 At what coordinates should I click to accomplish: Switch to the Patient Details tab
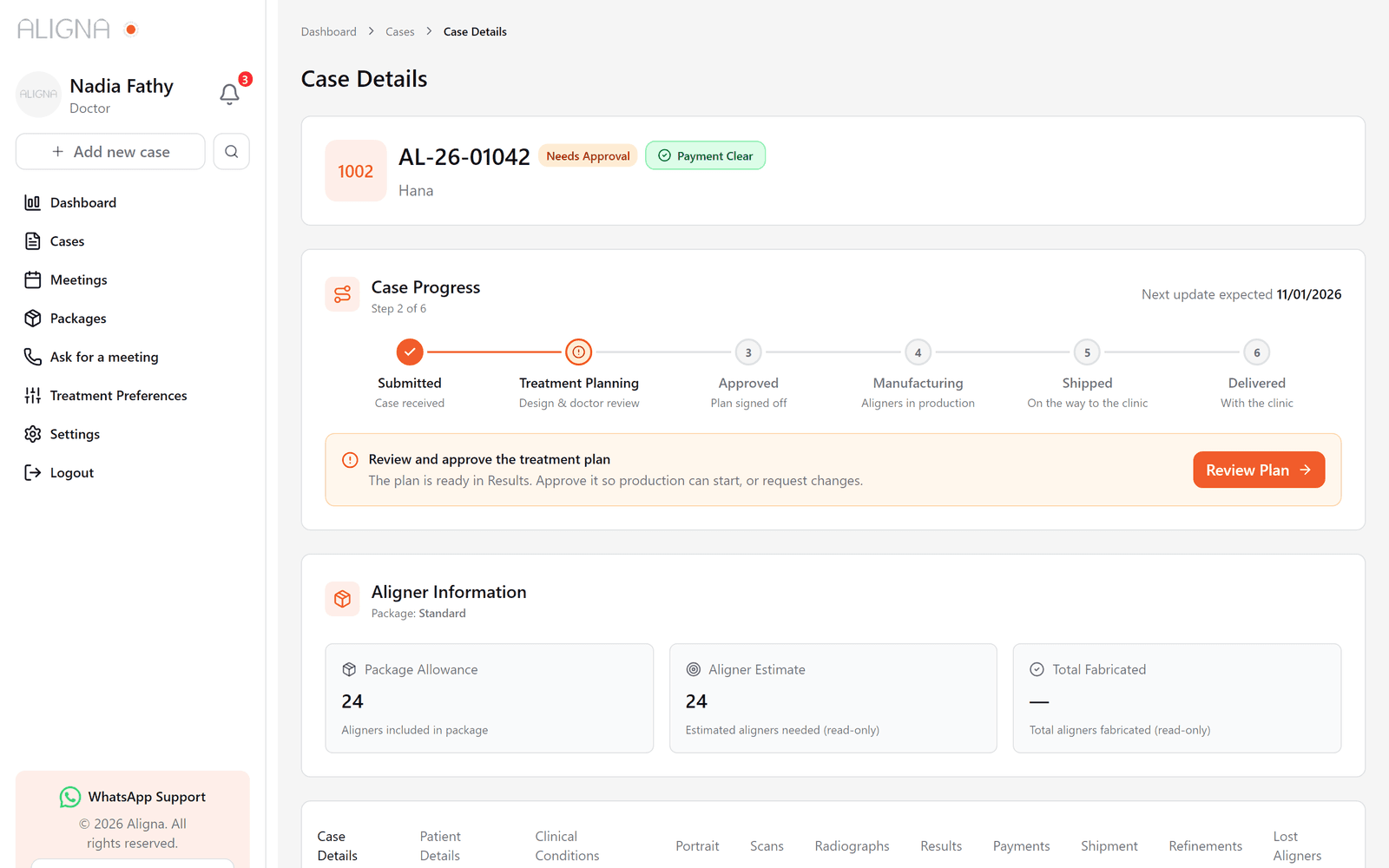[440, 845]
